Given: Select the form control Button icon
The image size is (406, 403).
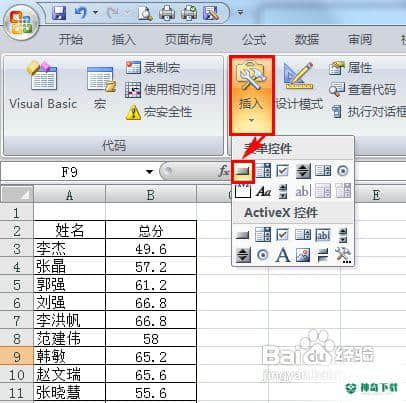Looking at the screenshot, I should 243,171.
